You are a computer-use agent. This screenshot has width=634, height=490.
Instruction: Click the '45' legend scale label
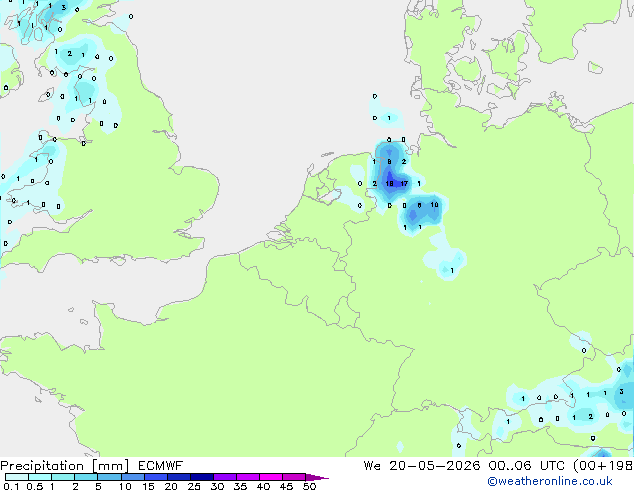(x=286, y=486)
